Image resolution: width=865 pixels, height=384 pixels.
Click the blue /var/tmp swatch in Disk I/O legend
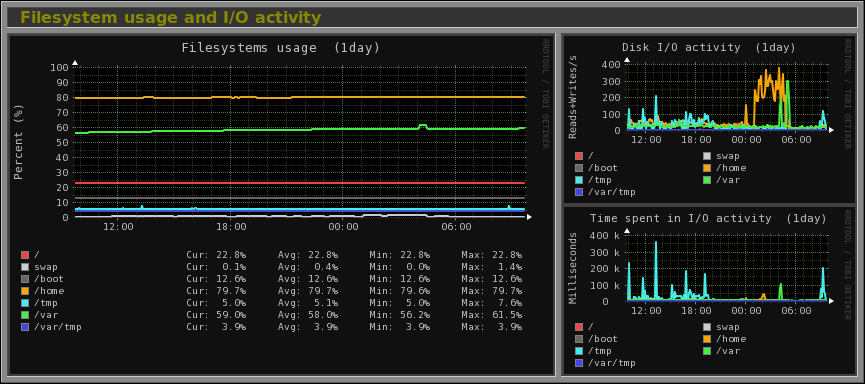click(x=579, y=192)
